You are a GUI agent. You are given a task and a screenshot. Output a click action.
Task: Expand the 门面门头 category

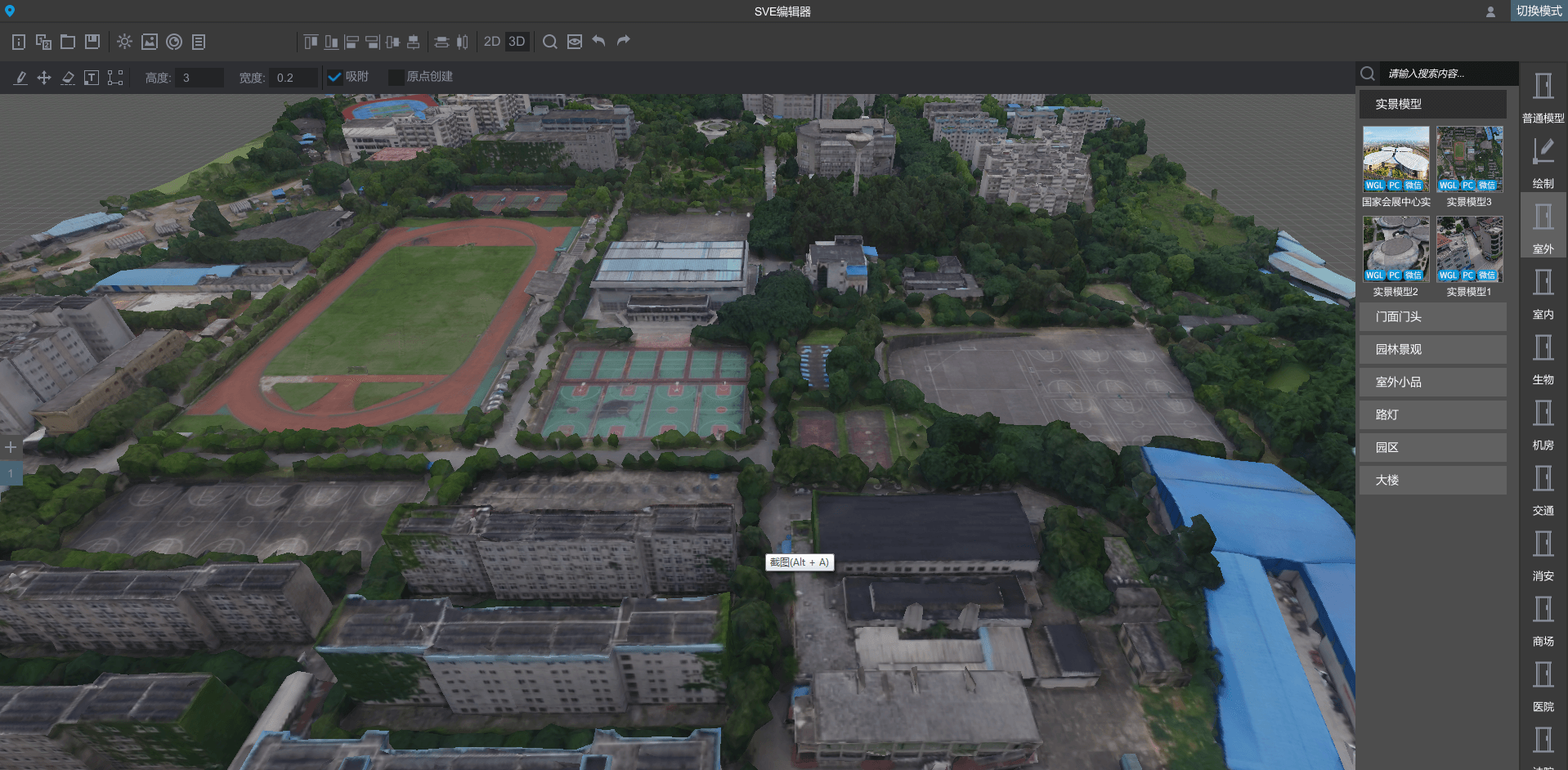[x=1432, y=317]
